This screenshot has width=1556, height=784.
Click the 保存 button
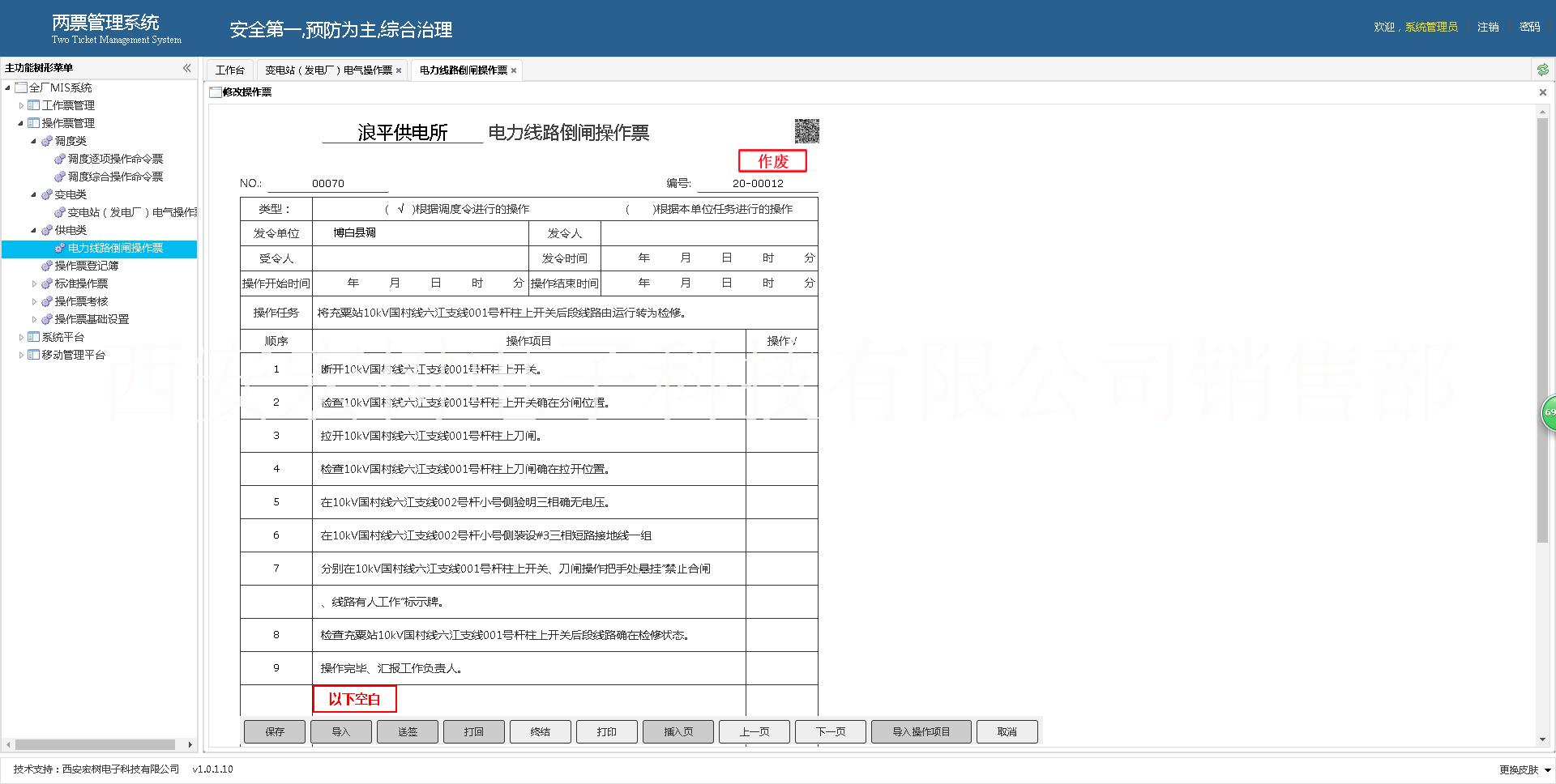(275, 731)
